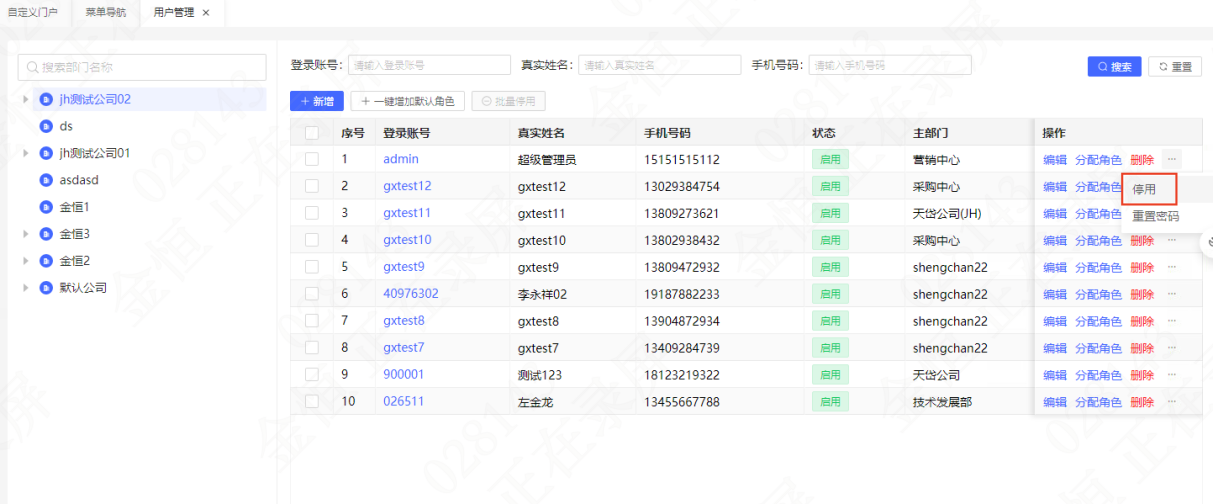1213x504 pixels.
Task: Click the 默认公司 company icon
Action: (x=45, y=288)
